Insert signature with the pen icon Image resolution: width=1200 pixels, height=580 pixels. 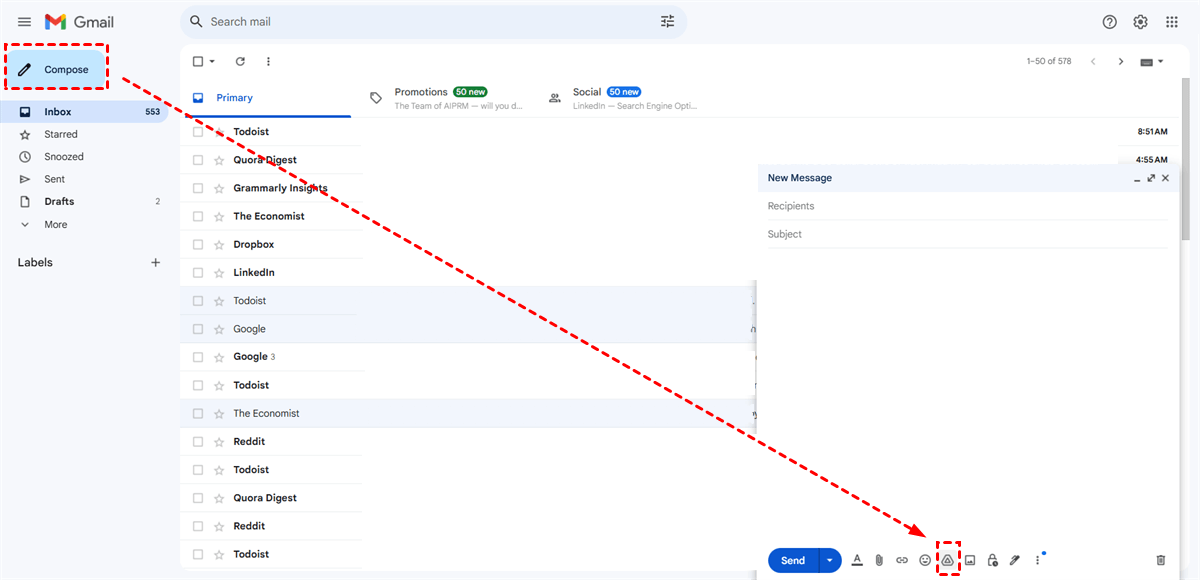tap(1015, 560)
